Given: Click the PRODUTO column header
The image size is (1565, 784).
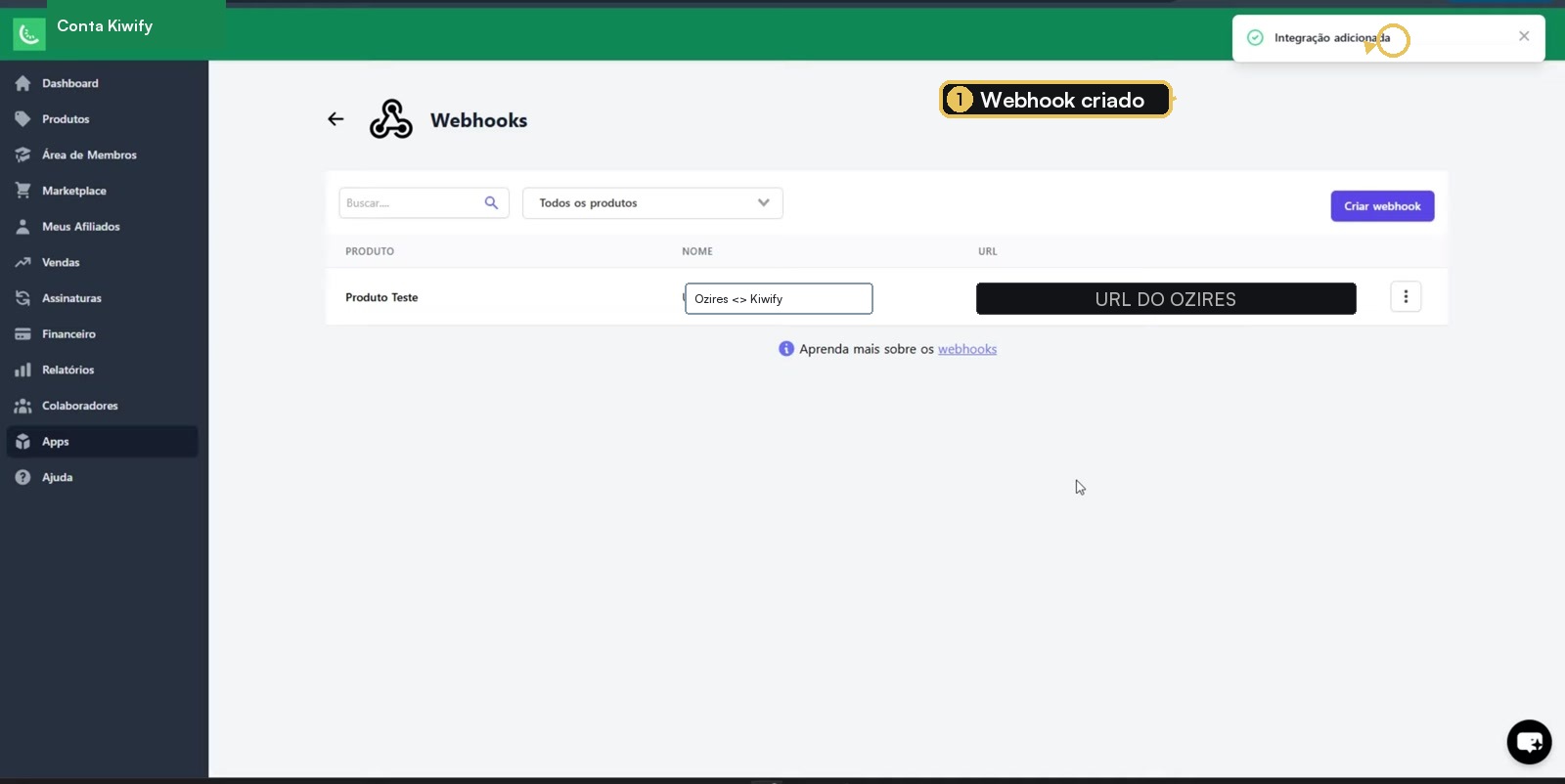Looking at the screenshot, I should 370,251.
